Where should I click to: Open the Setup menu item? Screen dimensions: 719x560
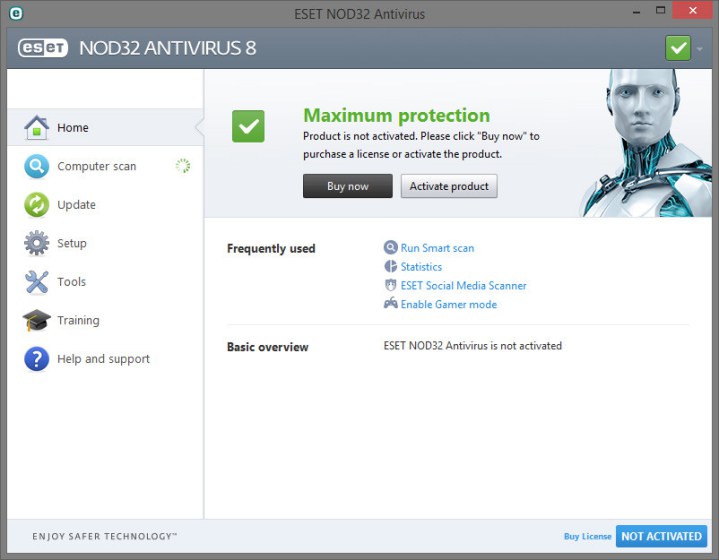72,243
